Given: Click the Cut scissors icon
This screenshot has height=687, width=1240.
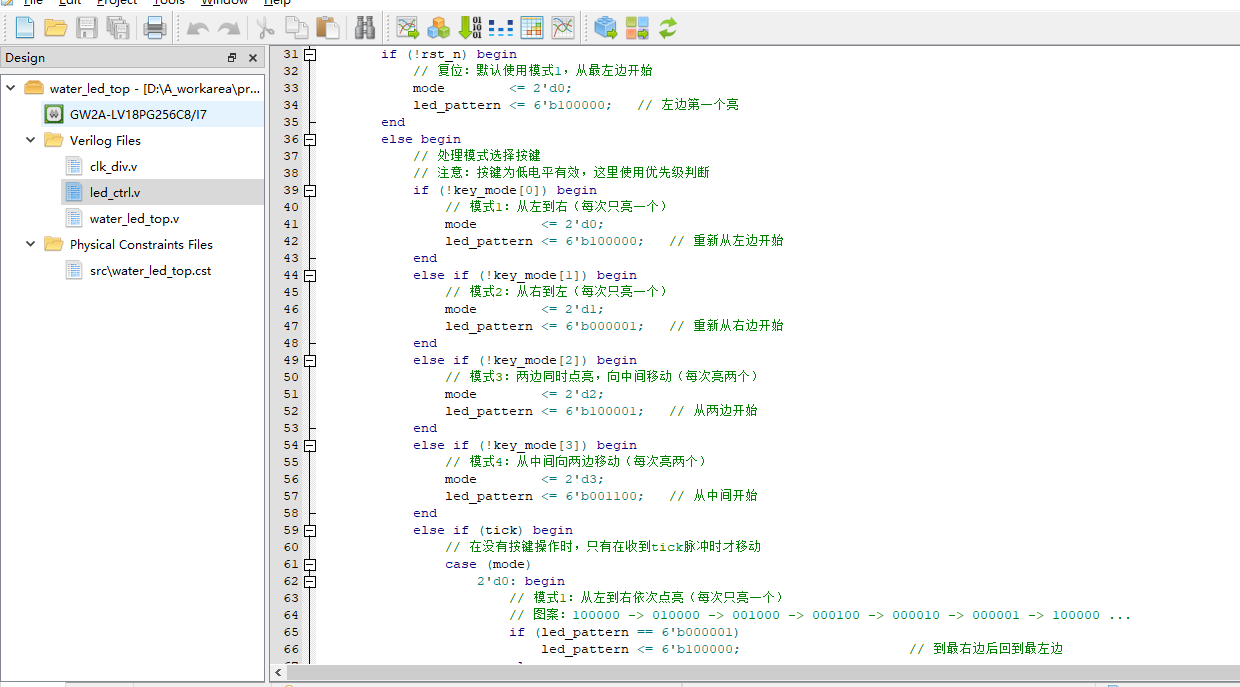Looking at the screenshot, I should [265, 28].
